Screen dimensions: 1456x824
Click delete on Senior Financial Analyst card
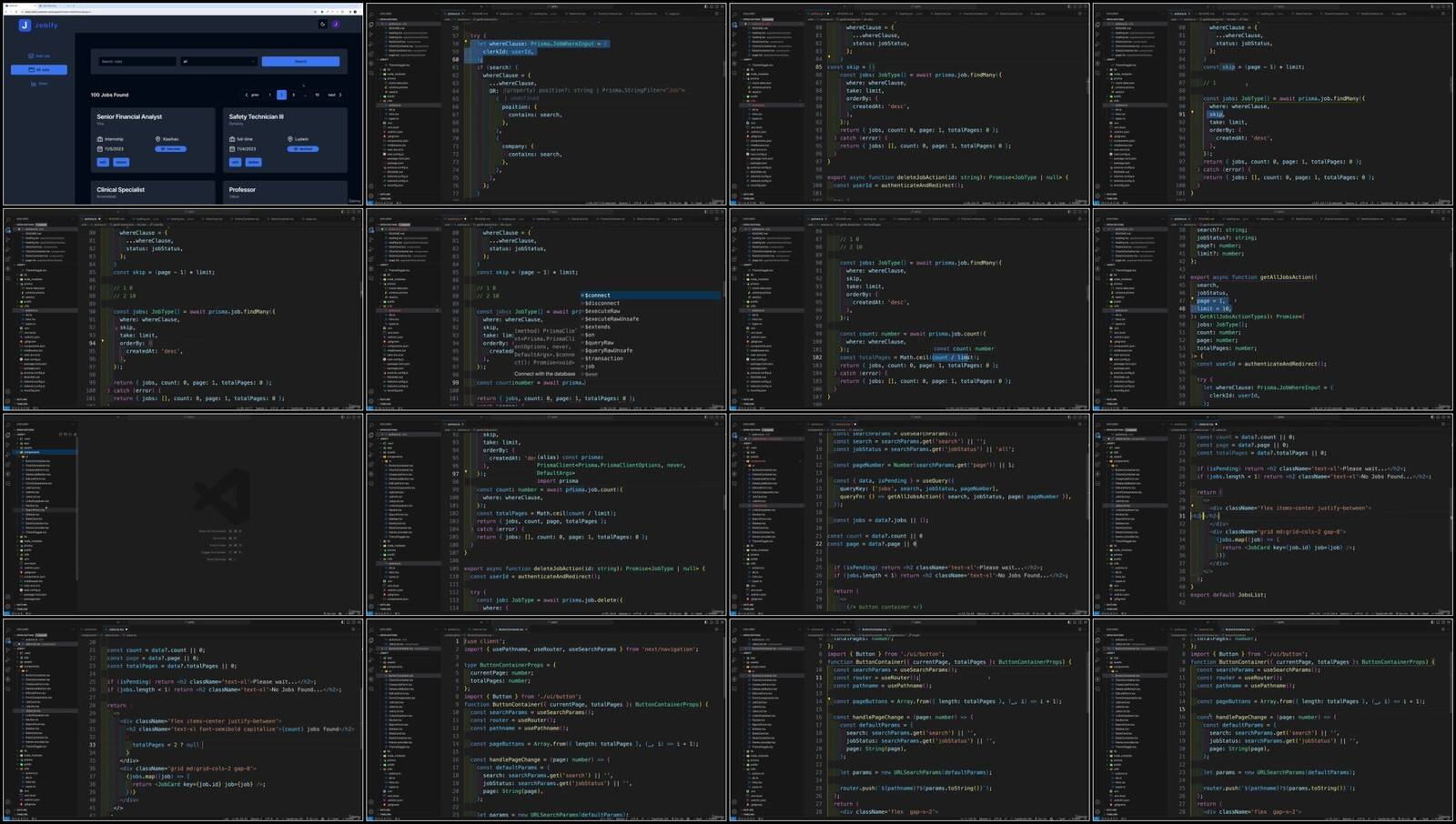pos(121,162)
